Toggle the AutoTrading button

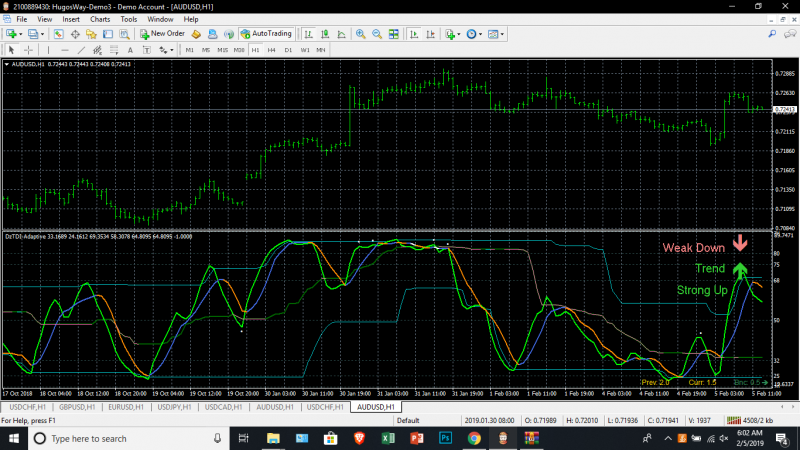click(x=266, y=34)
